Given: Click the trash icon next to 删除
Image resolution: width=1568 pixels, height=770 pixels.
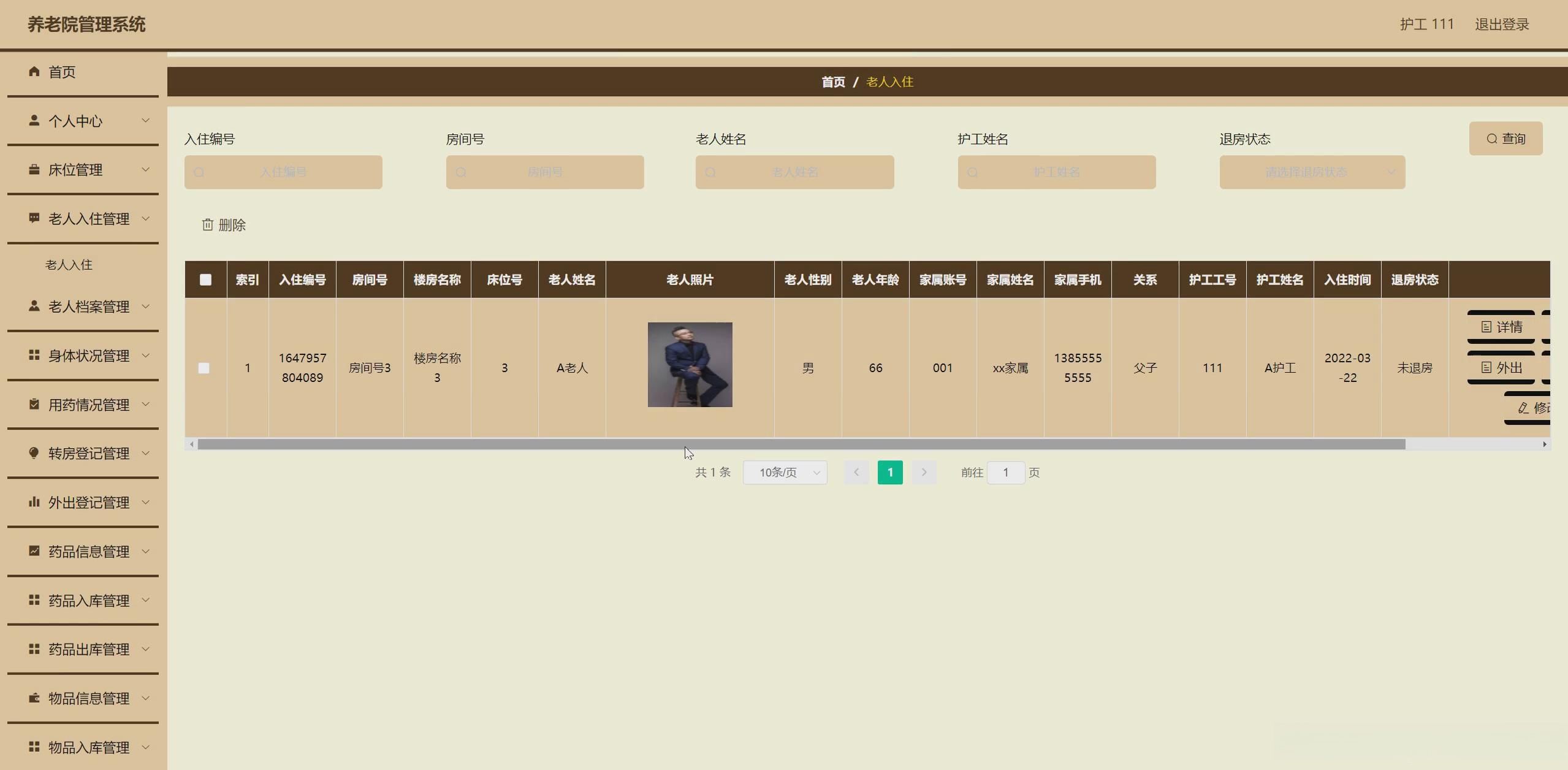Looking at the screenshot, I should click(x=208, y=225).
